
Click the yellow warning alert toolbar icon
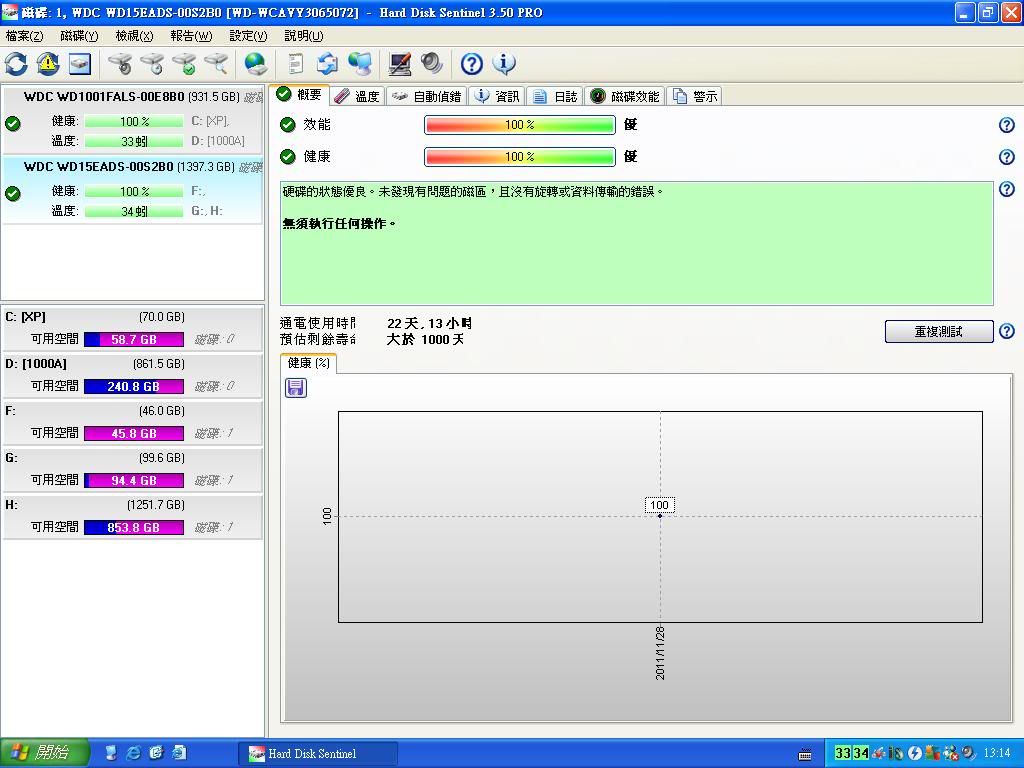click(48, 64)
